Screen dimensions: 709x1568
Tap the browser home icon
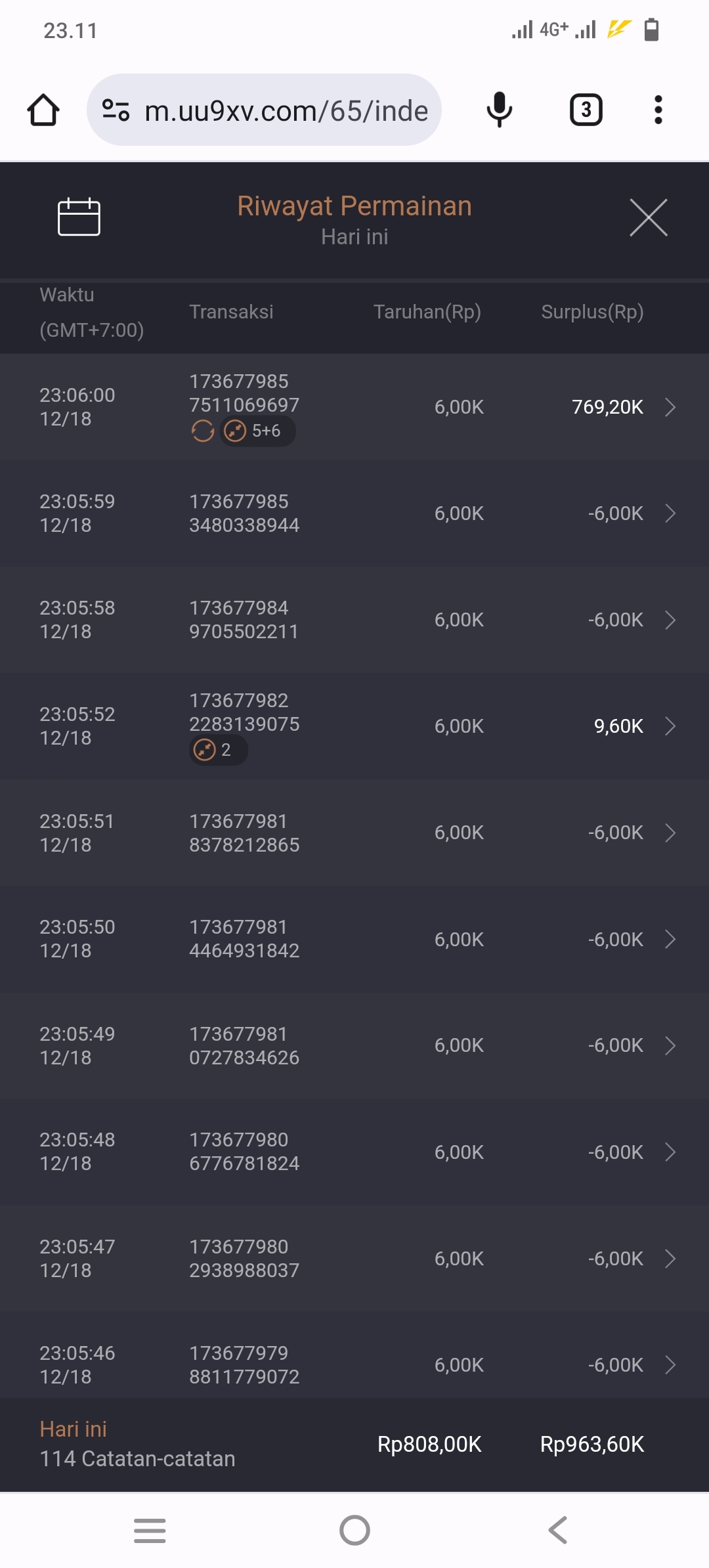43,110
